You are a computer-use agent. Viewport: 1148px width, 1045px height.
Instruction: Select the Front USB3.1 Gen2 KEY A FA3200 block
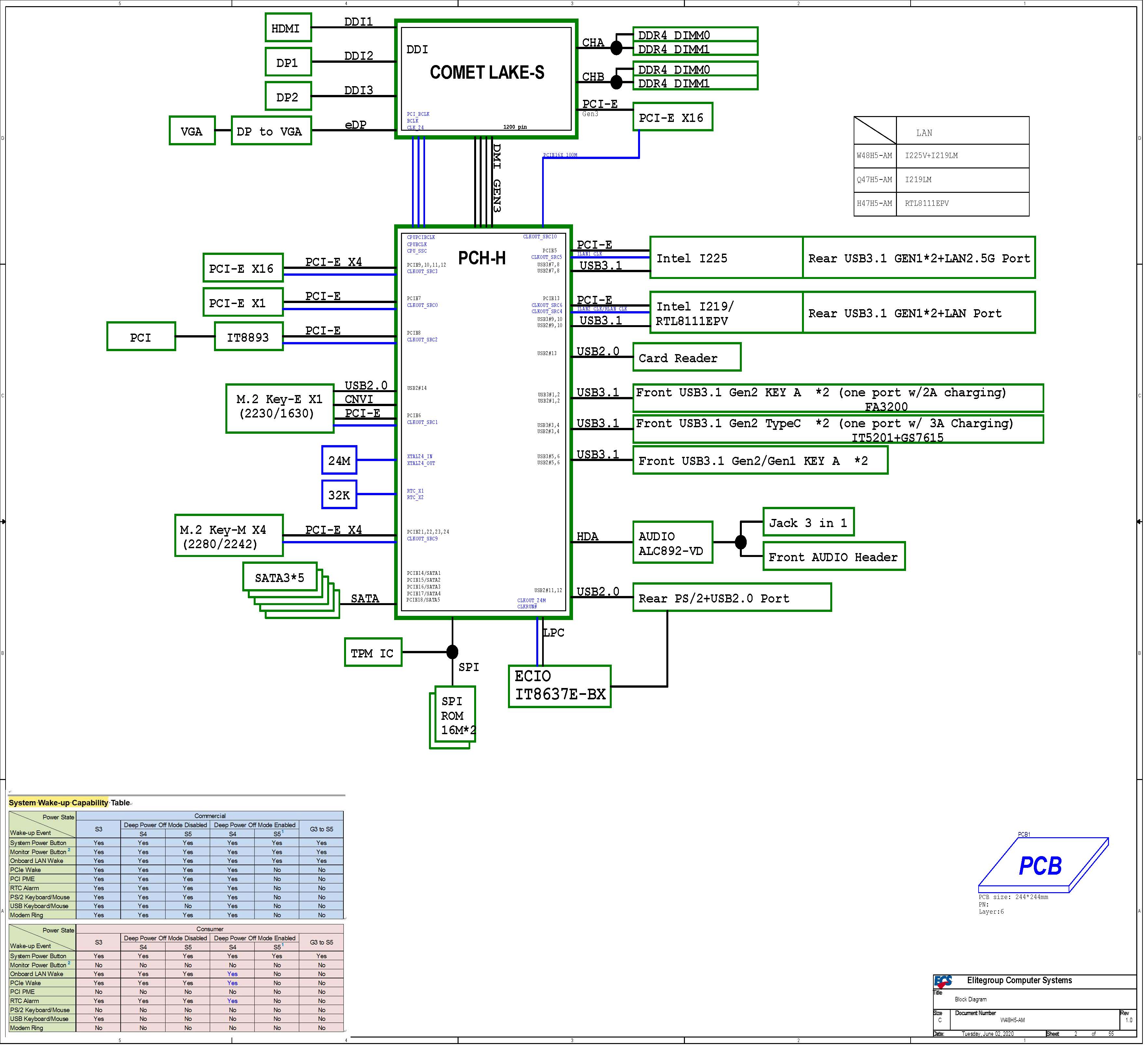pyautogui.click(x=838, y=398)
